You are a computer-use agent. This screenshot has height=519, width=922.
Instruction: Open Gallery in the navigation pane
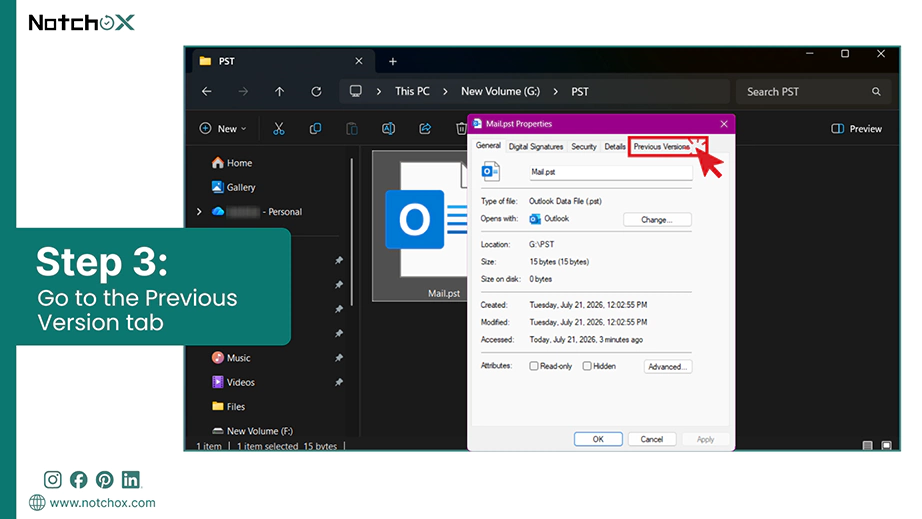click(233, 187)
